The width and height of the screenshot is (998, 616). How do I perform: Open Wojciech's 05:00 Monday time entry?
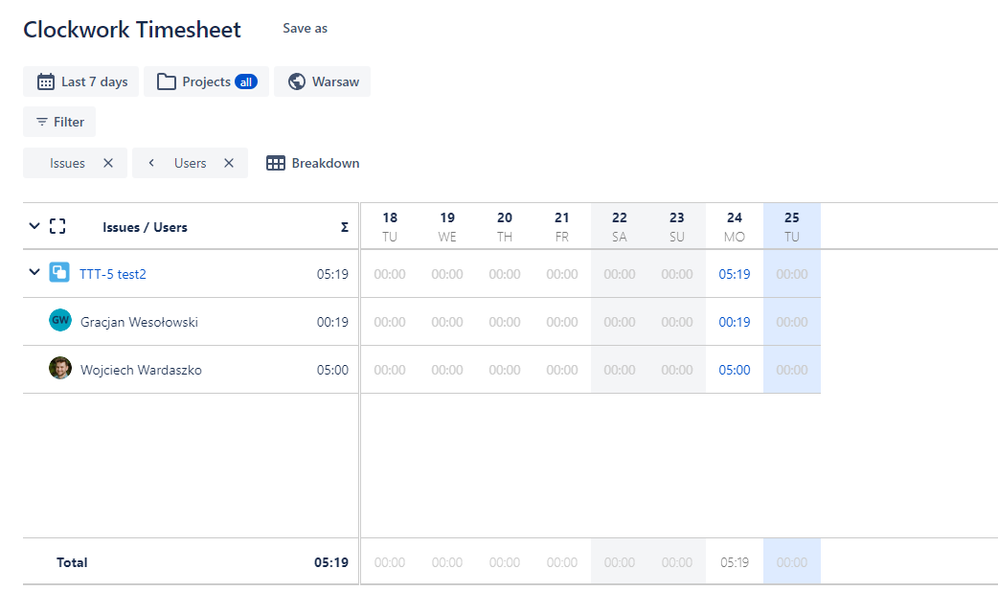(734, 369)
